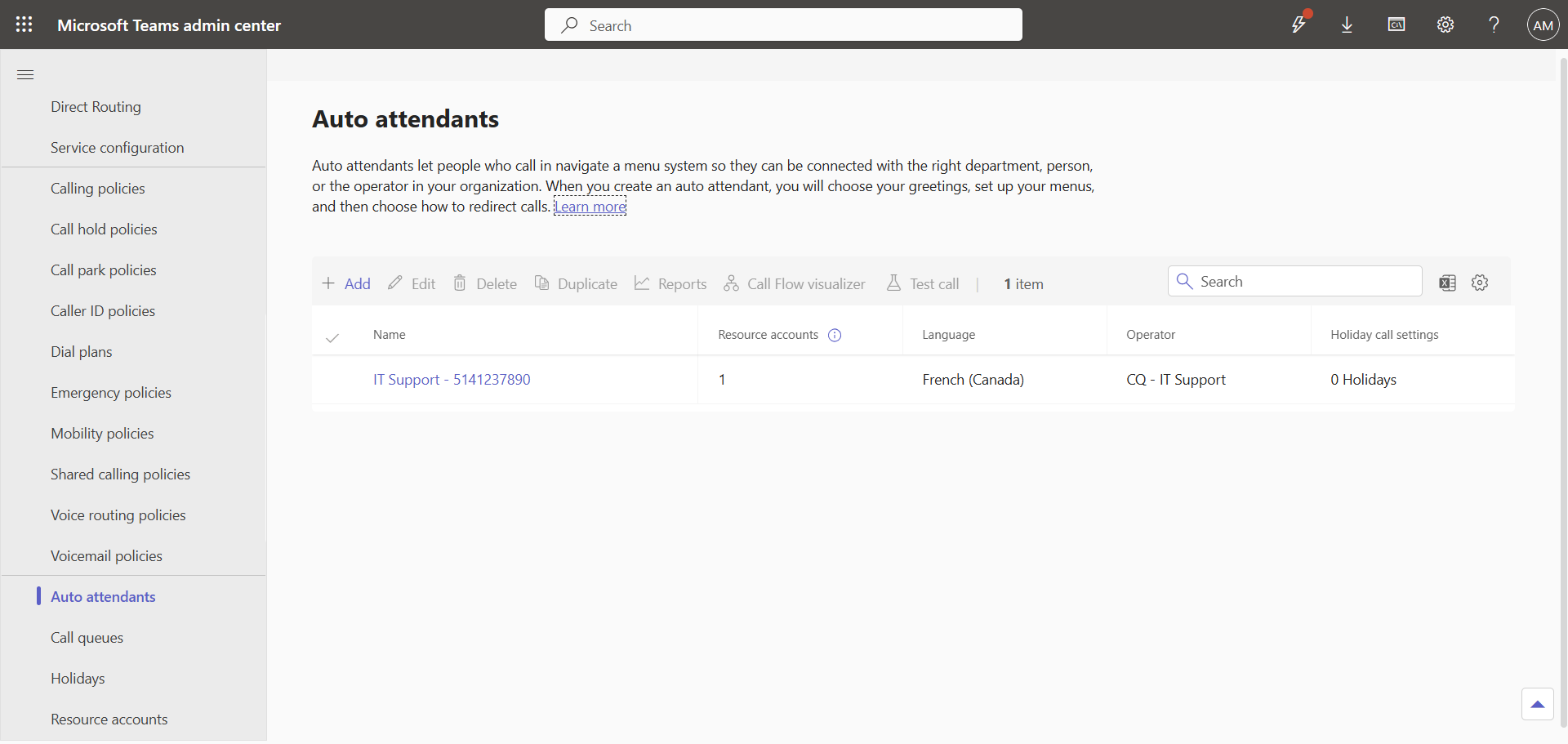Open Resource accounts in sidebar

coord(109,719)
